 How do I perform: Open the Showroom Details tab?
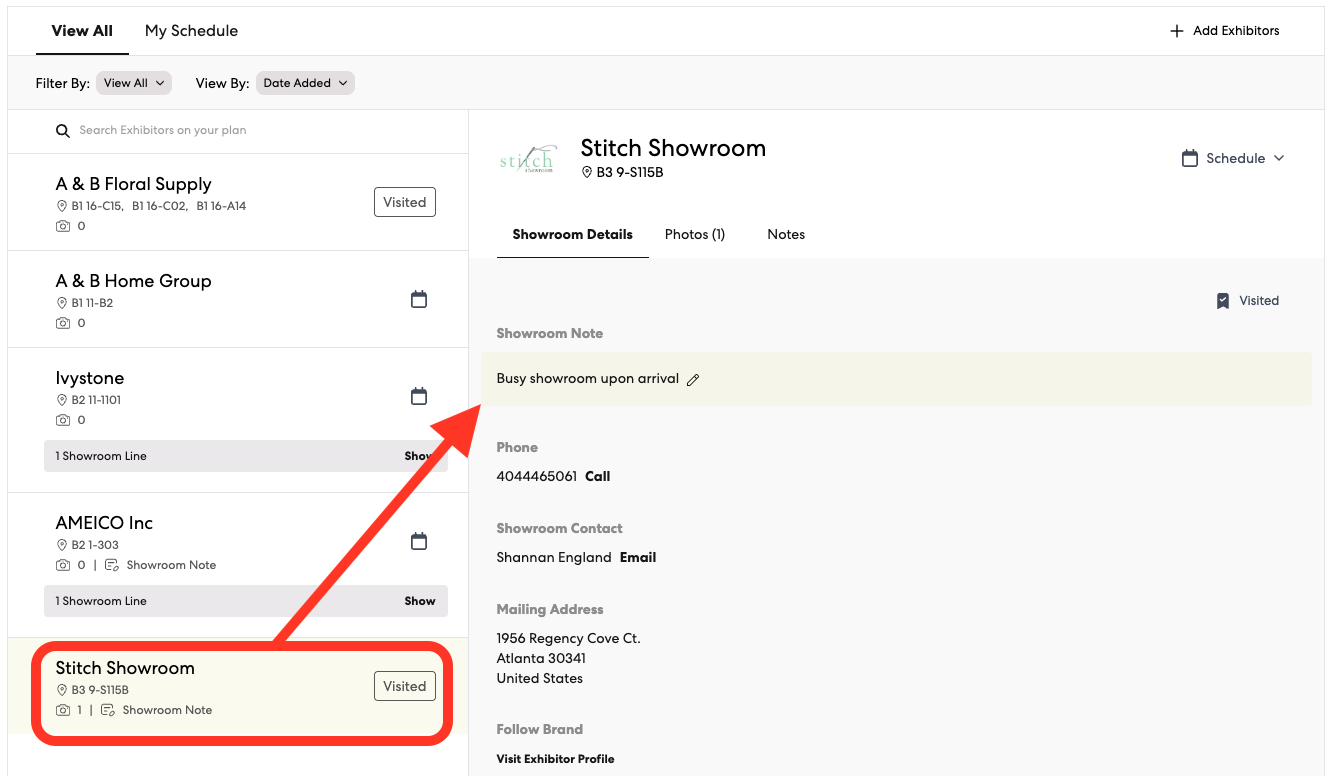(x=573, y=234)
